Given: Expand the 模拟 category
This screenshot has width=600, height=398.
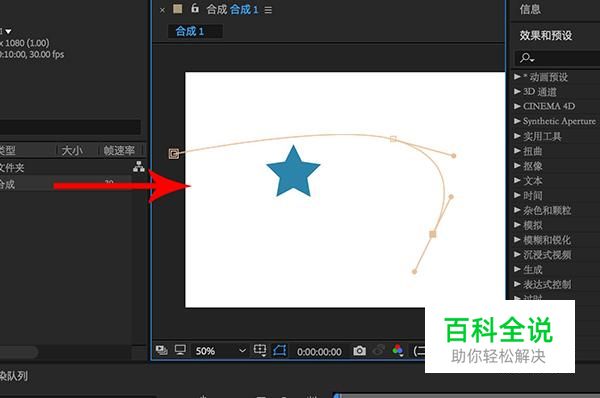Looking at the screenshot, I should 517,225.
